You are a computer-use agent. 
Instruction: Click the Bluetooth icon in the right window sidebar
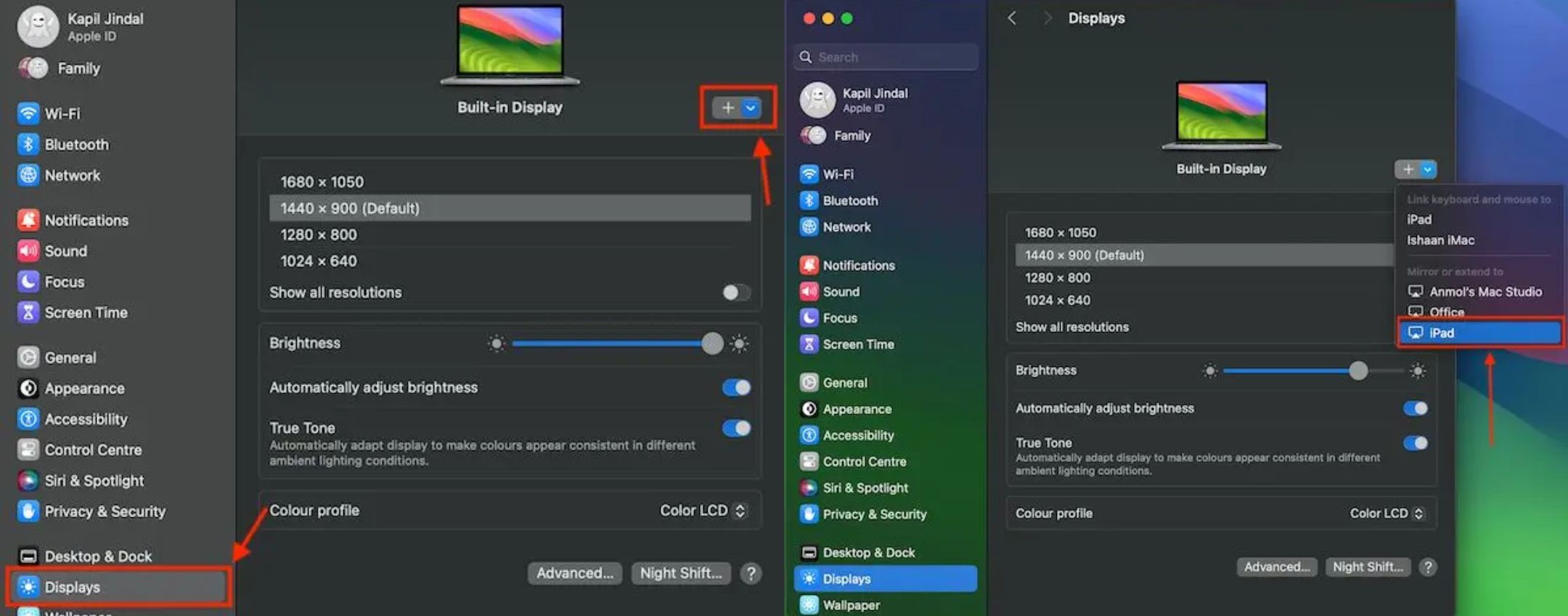click(x=809, y=200)
